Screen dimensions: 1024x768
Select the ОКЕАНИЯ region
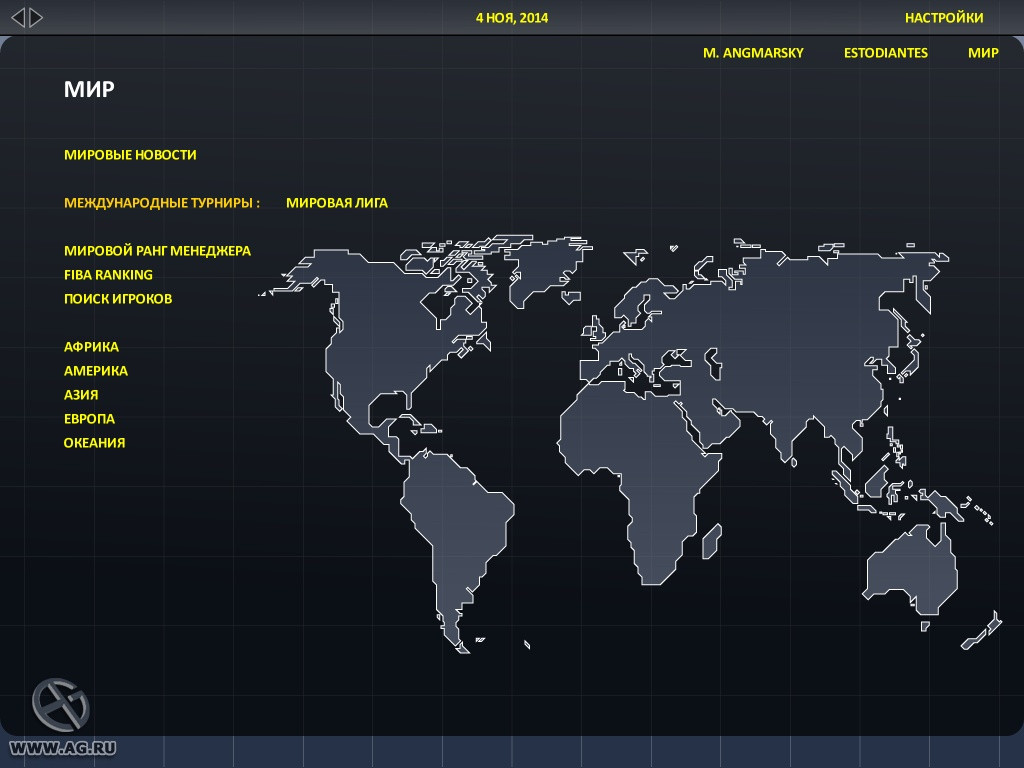94,443
